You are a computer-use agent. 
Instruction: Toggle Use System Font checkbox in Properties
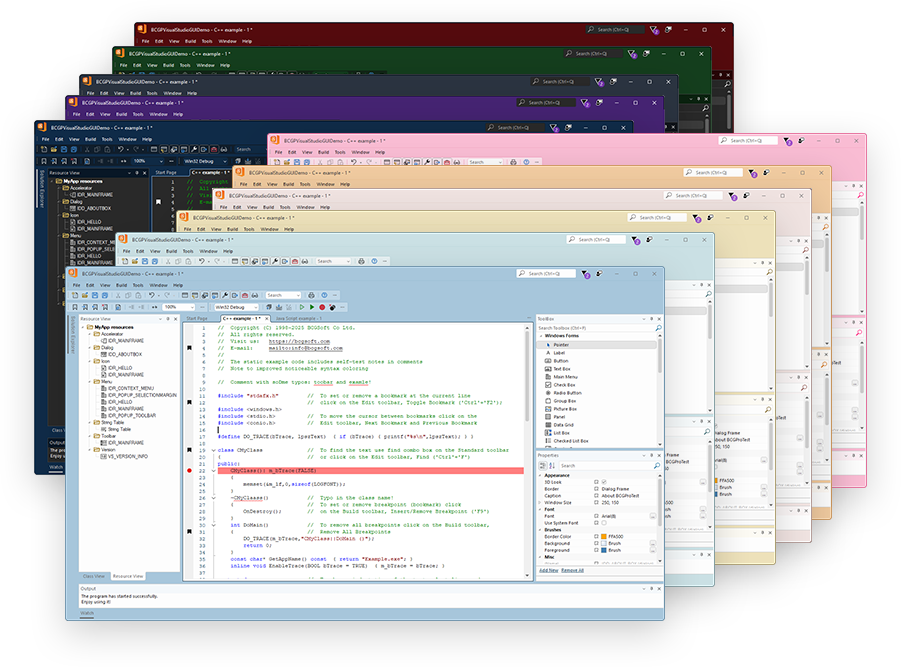[x=603, y=523]
